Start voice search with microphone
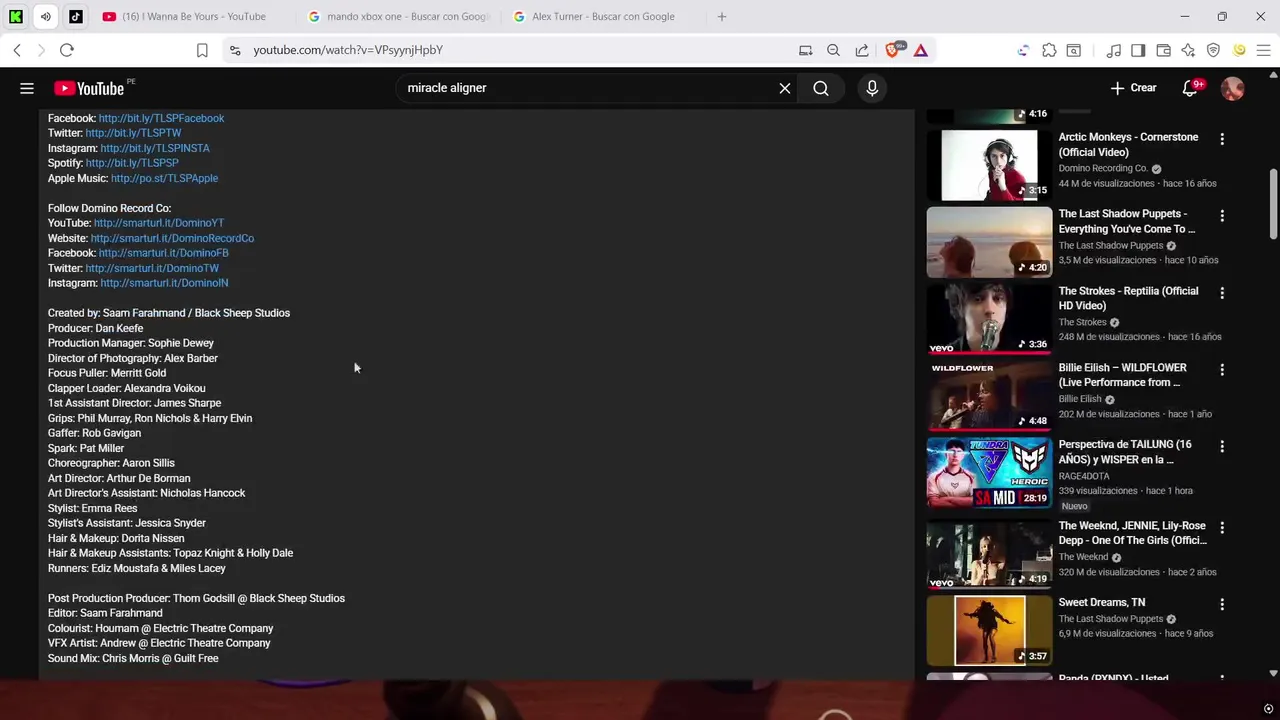1280x720 pixels. (x=872, y=88)
